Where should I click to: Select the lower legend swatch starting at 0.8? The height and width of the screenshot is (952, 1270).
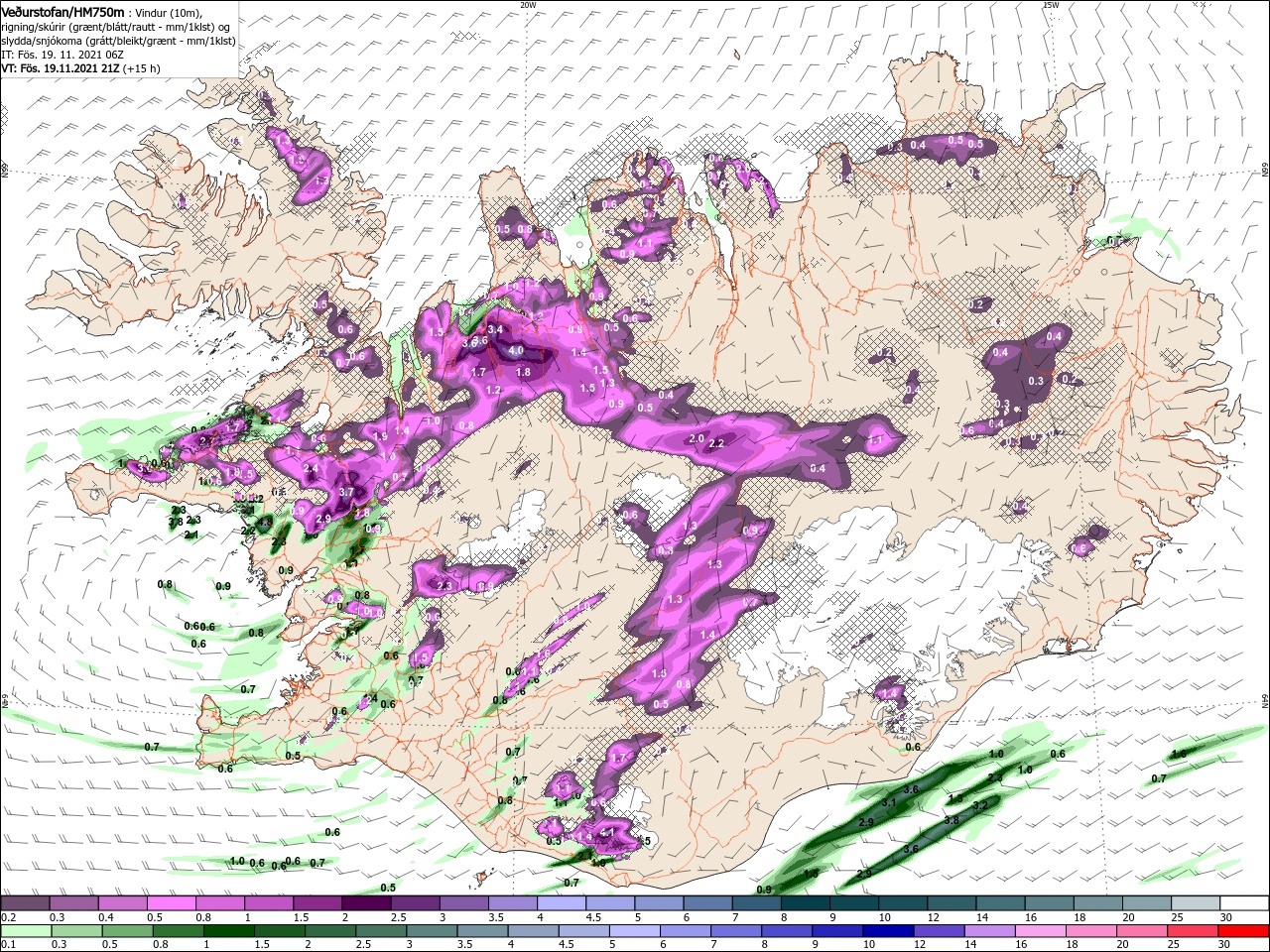pyautogui.click(x=178, y=931)
